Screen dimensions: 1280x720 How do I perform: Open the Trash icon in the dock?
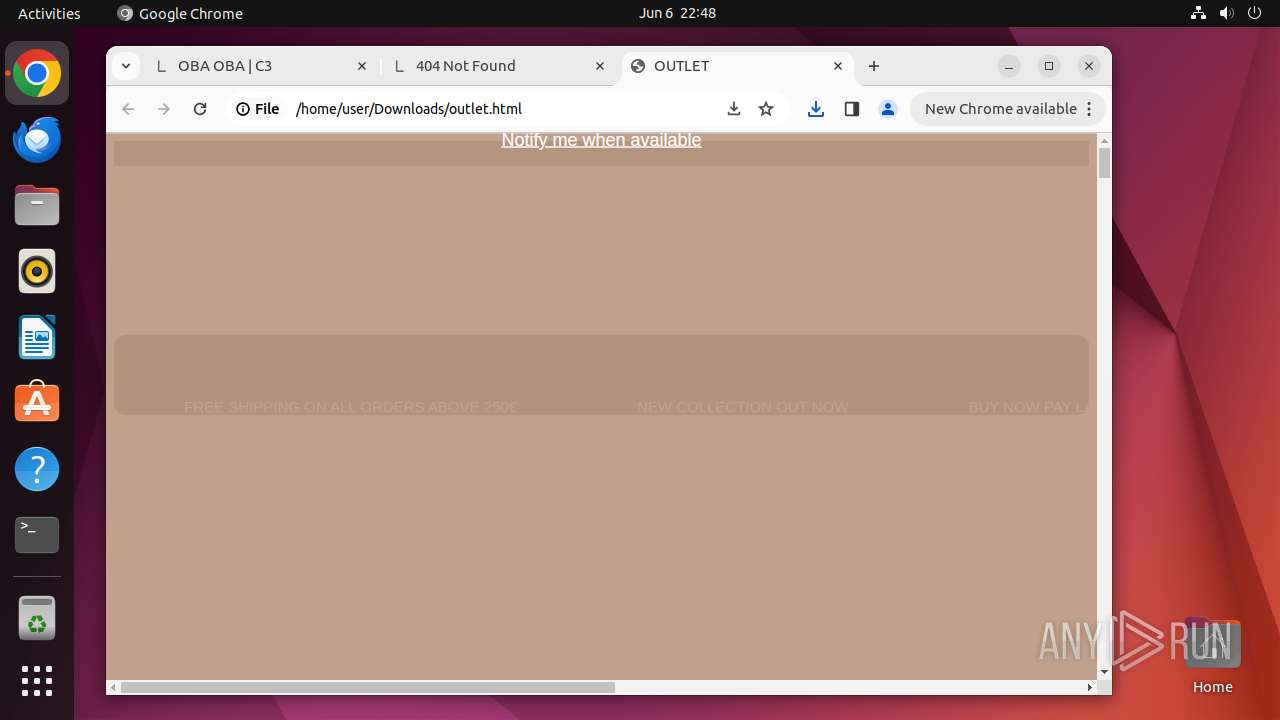pyautogui.click(x=37, y=618)
